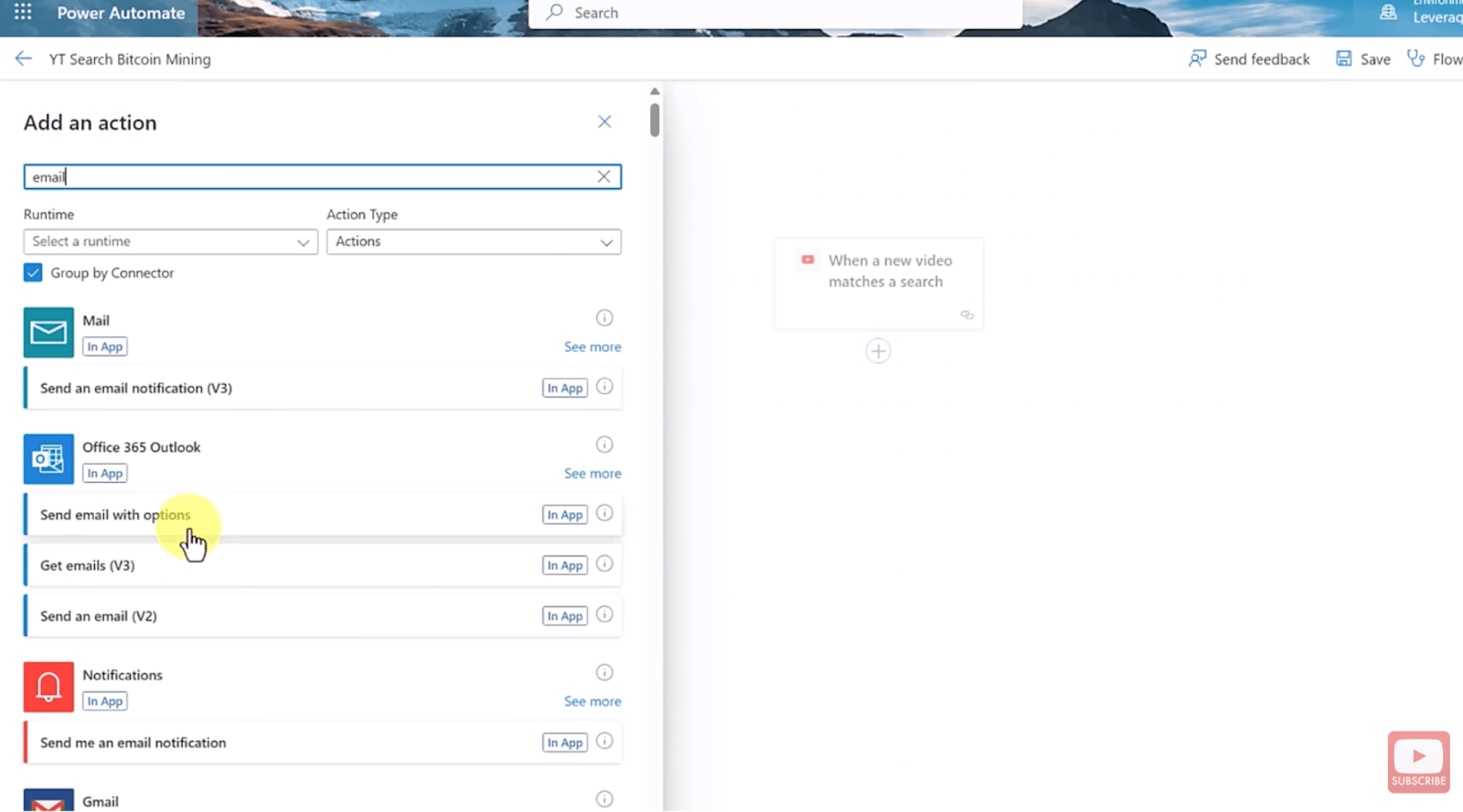
Task: Click the Notifications bell connector icon
Action: click(48, 687)
